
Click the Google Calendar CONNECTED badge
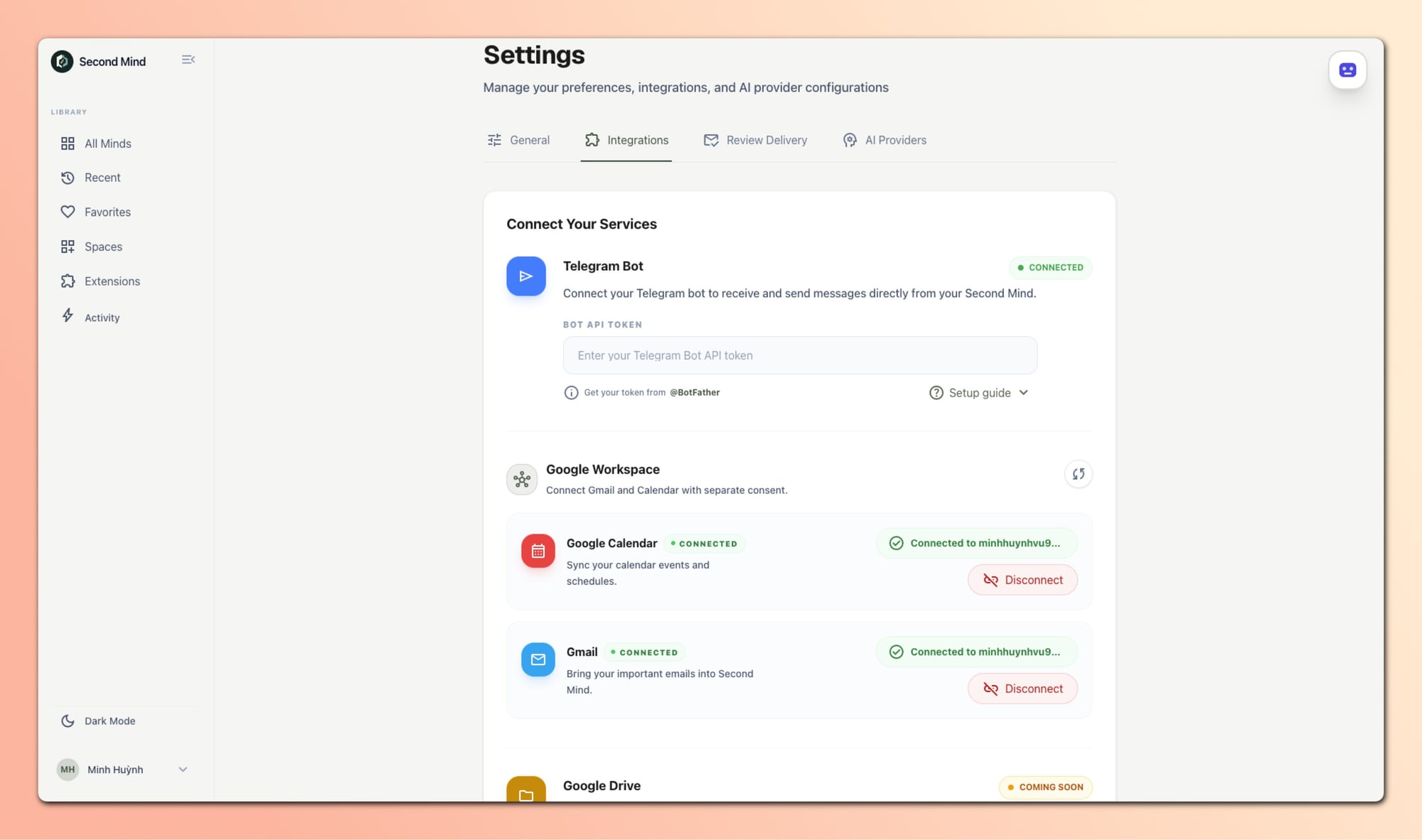[705, 544]
